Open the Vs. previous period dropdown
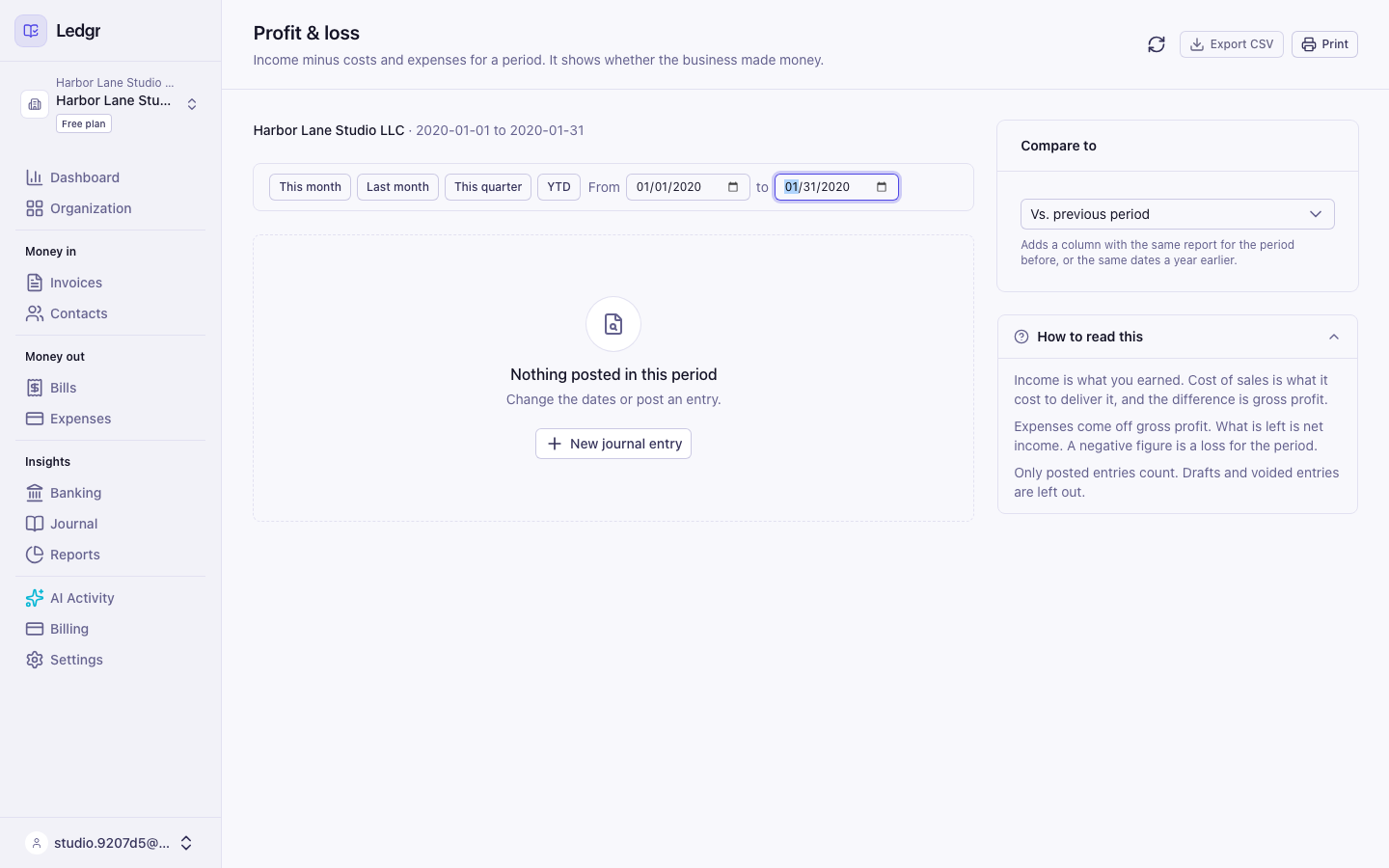Screen dimensions: 1389x868 point(1177,214)
